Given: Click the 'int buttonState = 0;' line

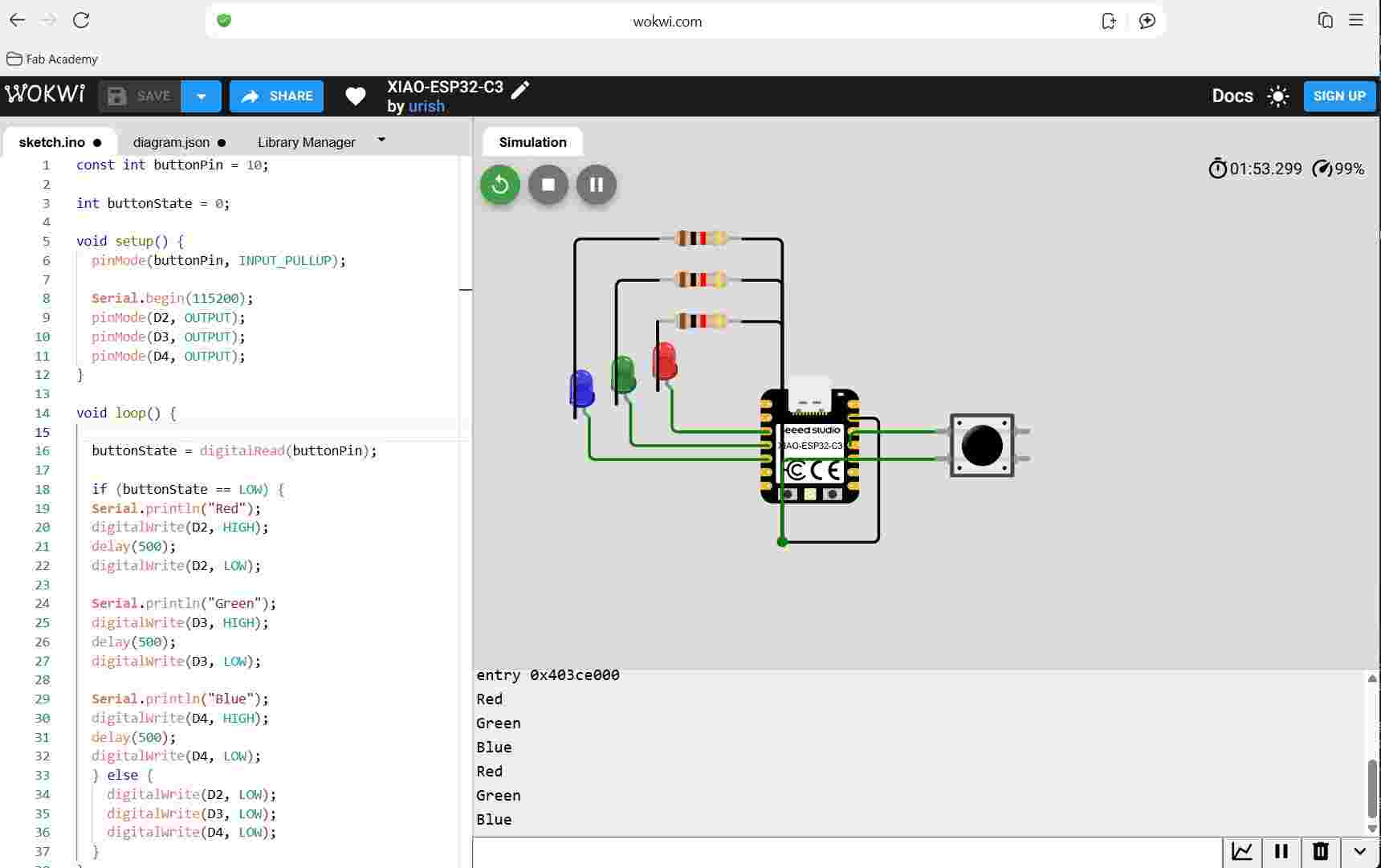Looking at the screenshot, I should (x=153, y=204).
